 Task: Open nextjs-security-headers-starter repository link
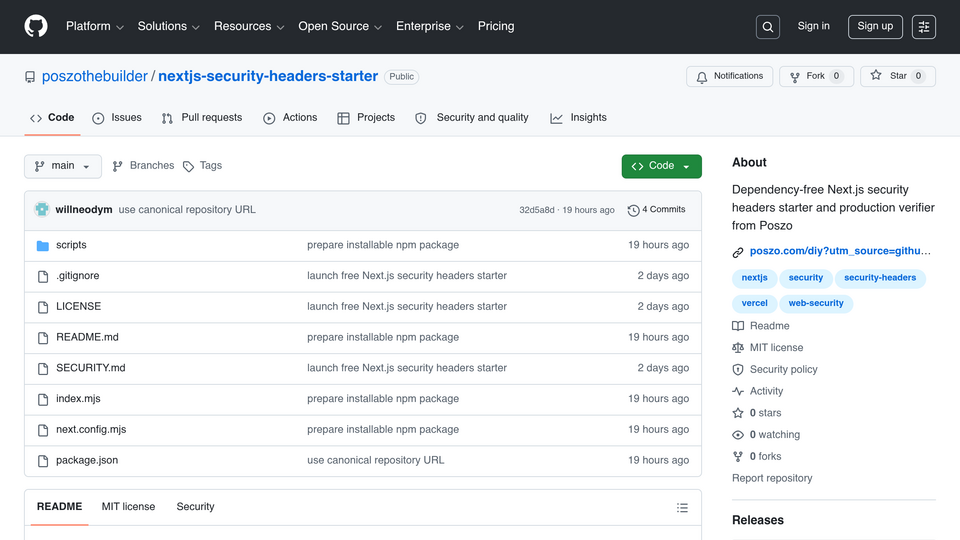click(268, 77)
